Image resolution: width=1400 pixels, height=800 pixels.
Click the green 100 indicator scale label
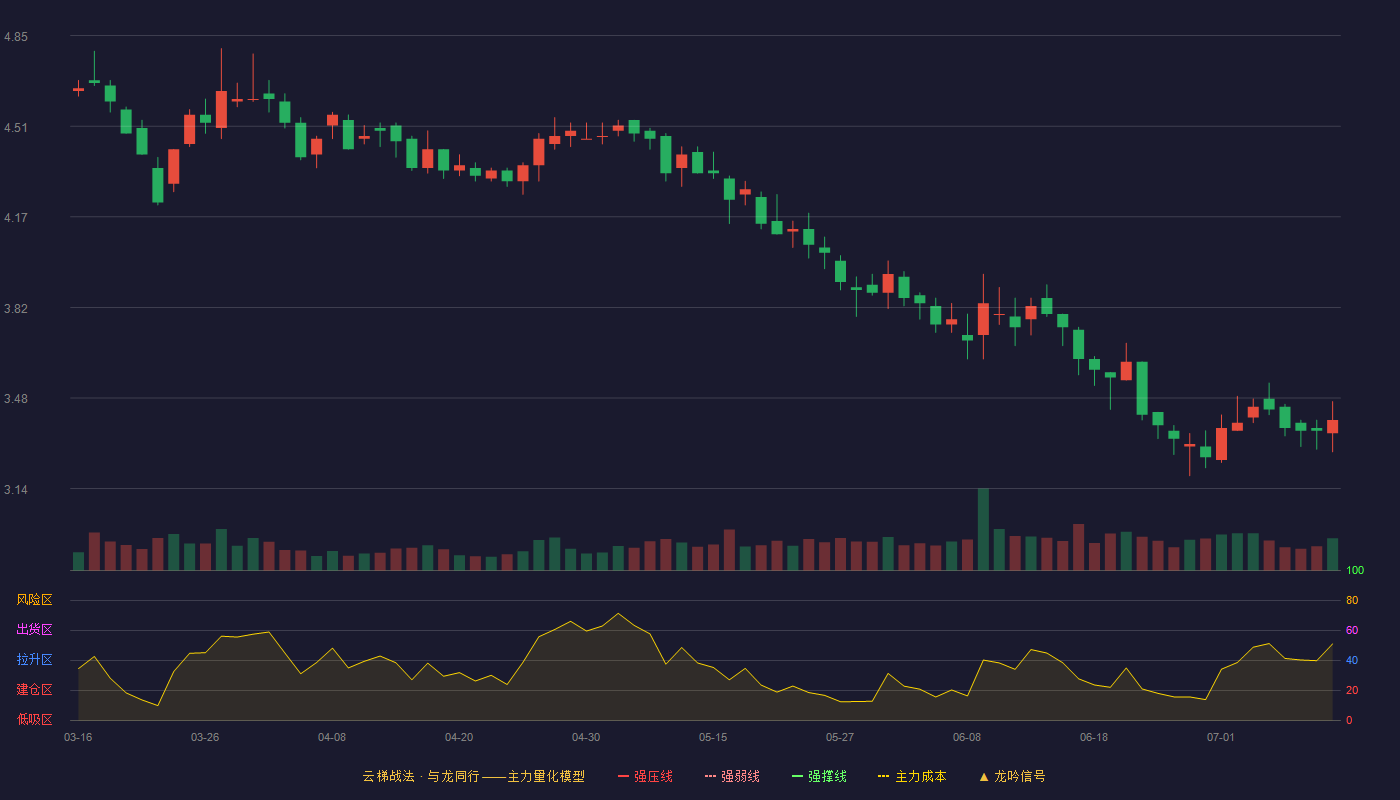(1355, 571)
